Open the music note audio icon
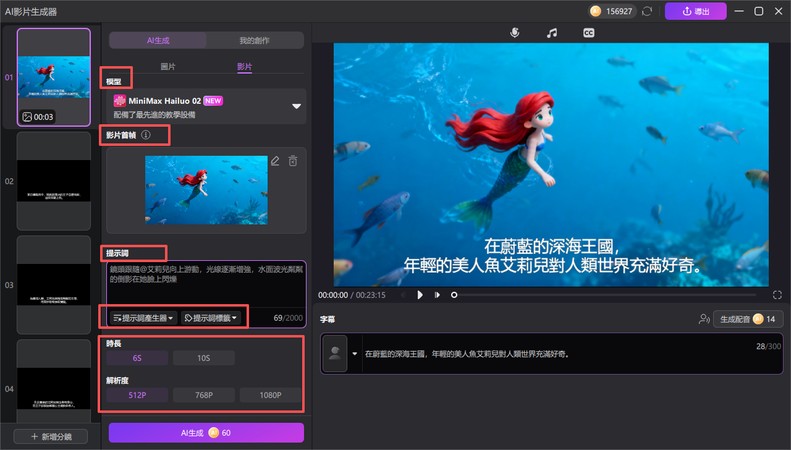The width and height of the screenshot is (791, 450). (x=551, y=32)
